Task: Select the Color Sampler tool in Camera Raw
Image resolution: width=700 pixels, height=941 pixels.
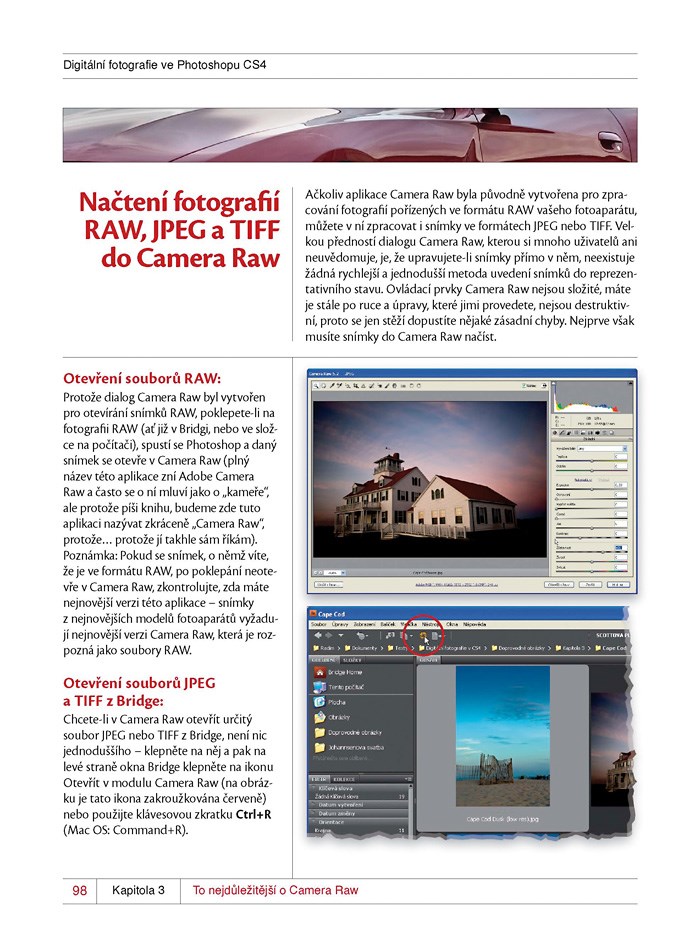Action: (x=339, y=386)
